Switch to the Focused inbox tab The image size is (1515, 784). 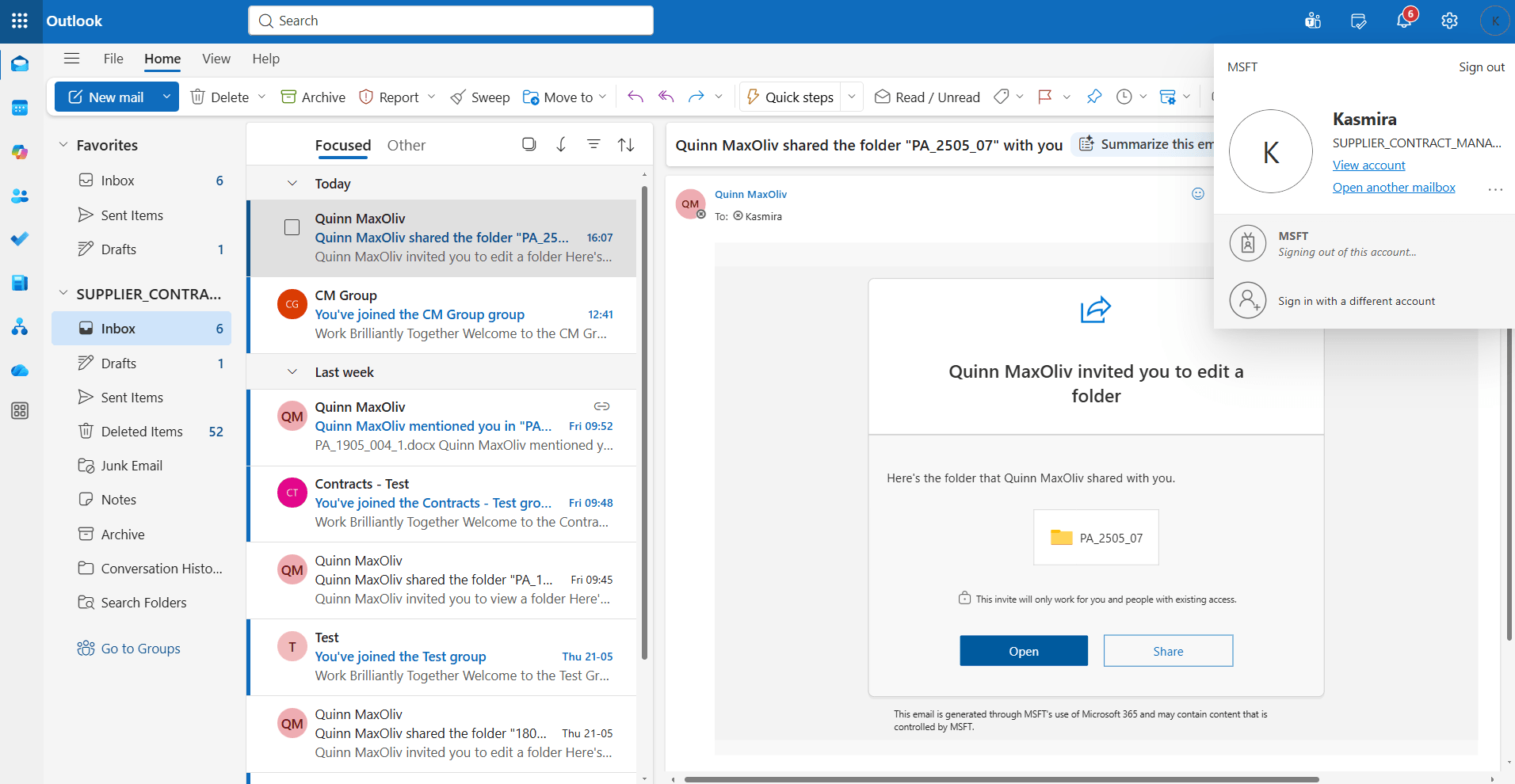click(x=343, y=145)
